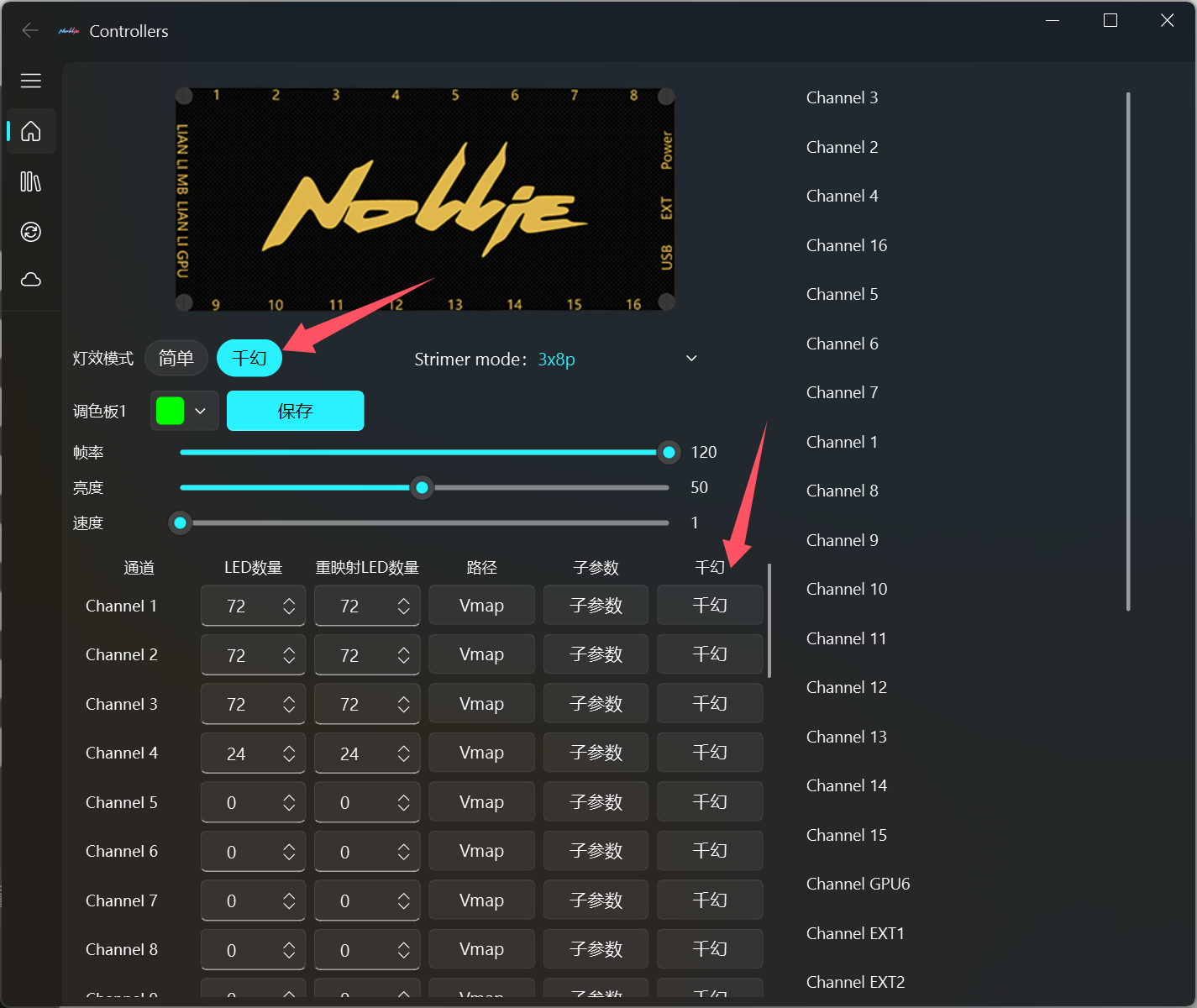1197x1008 pixels.
Task: Select the 简单 lighting mode
Action: (x=176, y=359)
